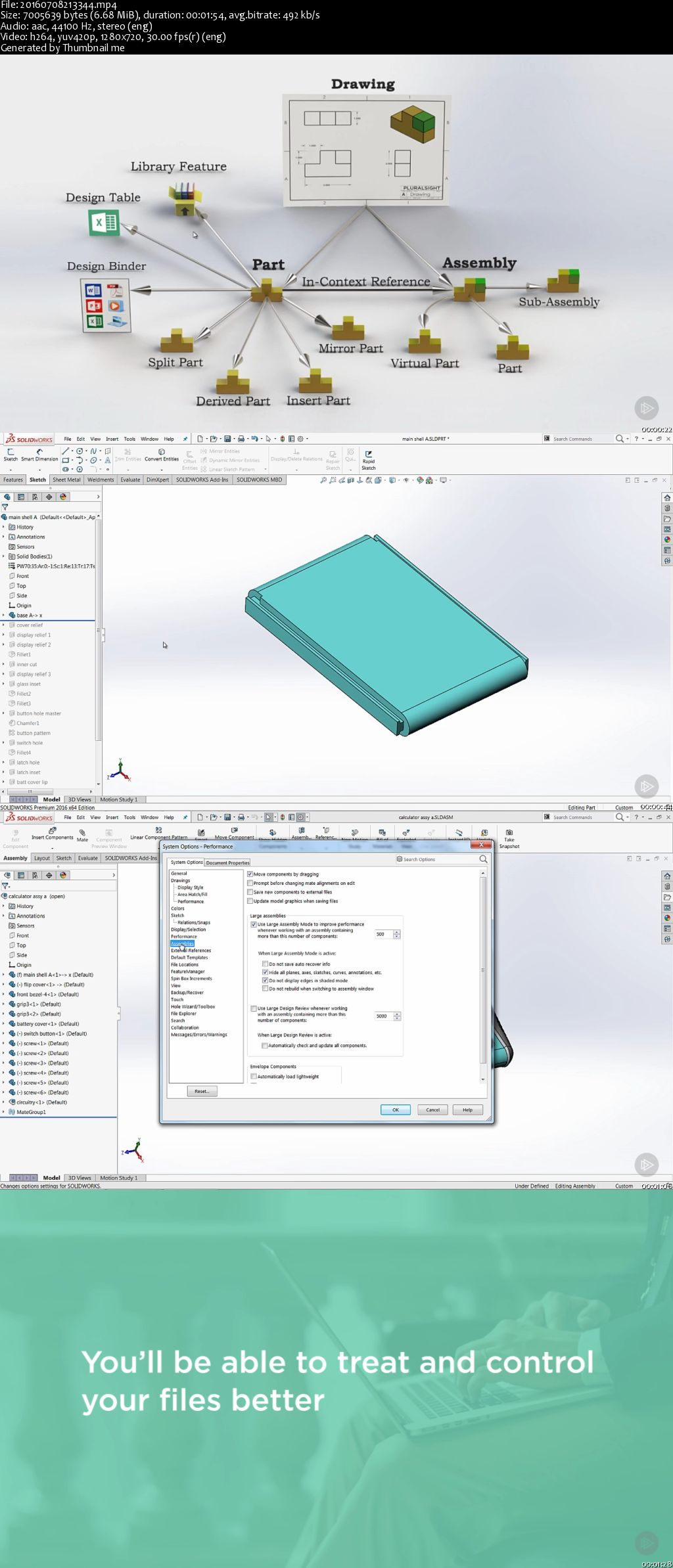This screenshot has width=673, height=1568.
Task: Uncheck Do not display edges in shaded mode
Action: pyautogui.click(x=265, y=980)
